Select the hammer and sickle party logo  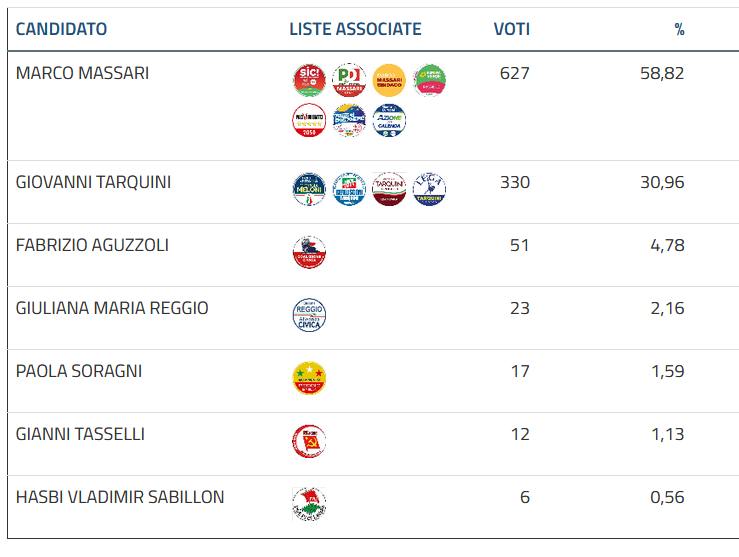point(308,441)
